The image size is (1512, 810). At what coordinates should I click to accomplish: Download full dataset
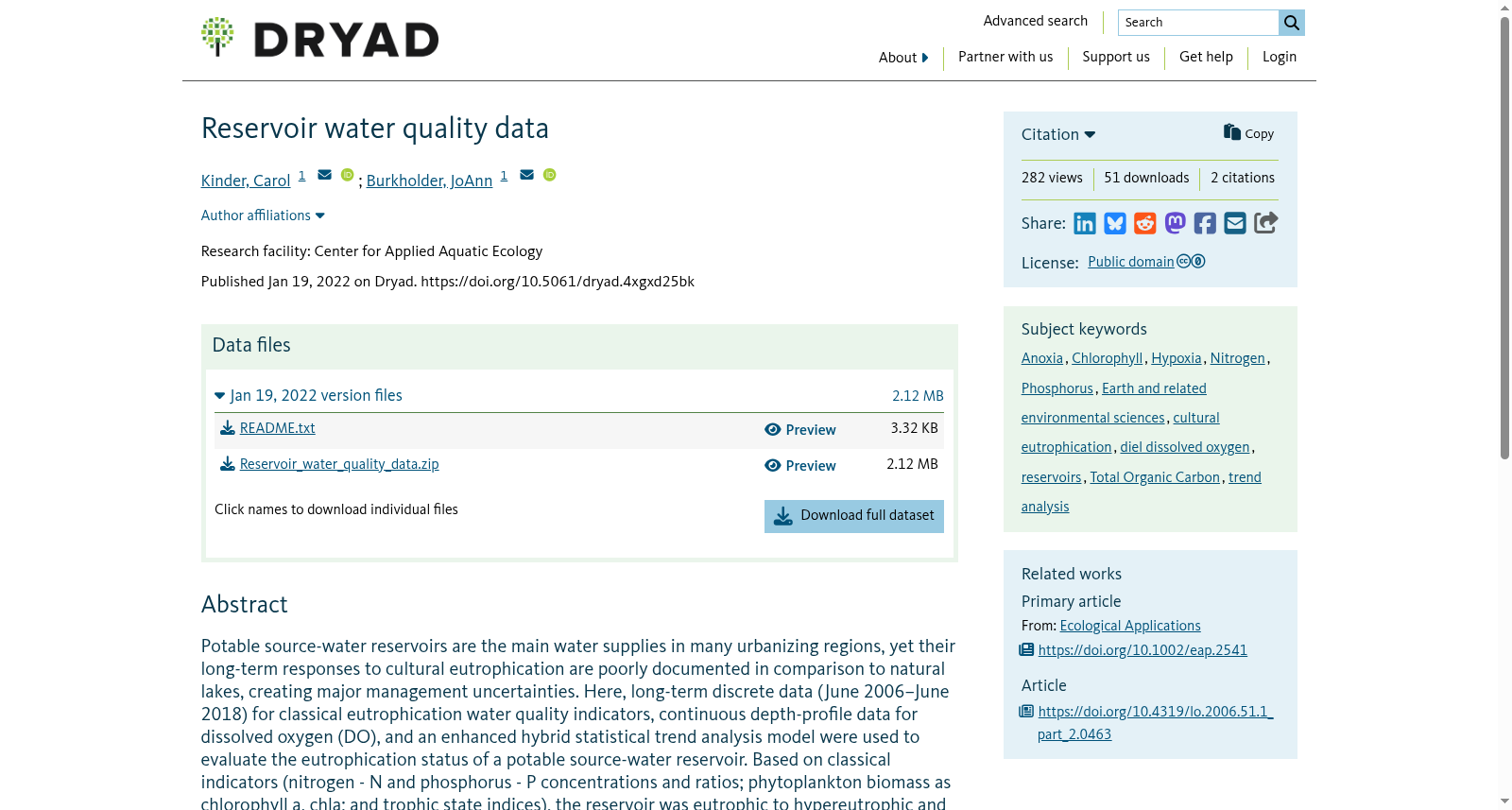[854, 516]
